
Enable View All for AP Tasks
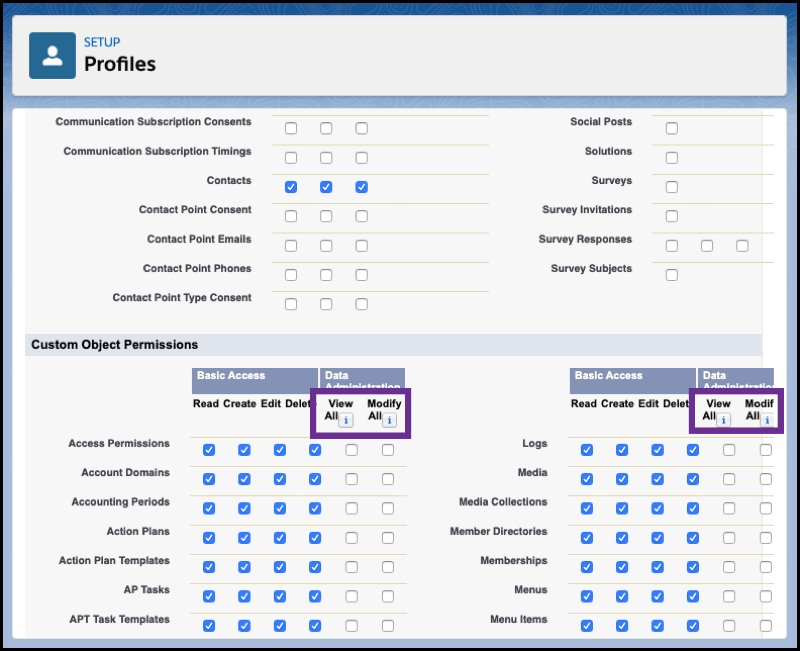(x=351, y=596)
